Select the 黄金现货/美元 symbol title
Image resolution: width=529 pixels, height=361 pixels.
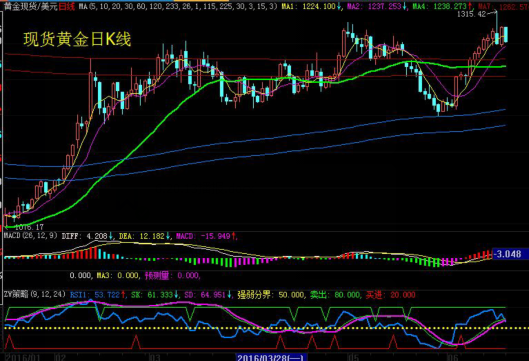tap(30, 6)
